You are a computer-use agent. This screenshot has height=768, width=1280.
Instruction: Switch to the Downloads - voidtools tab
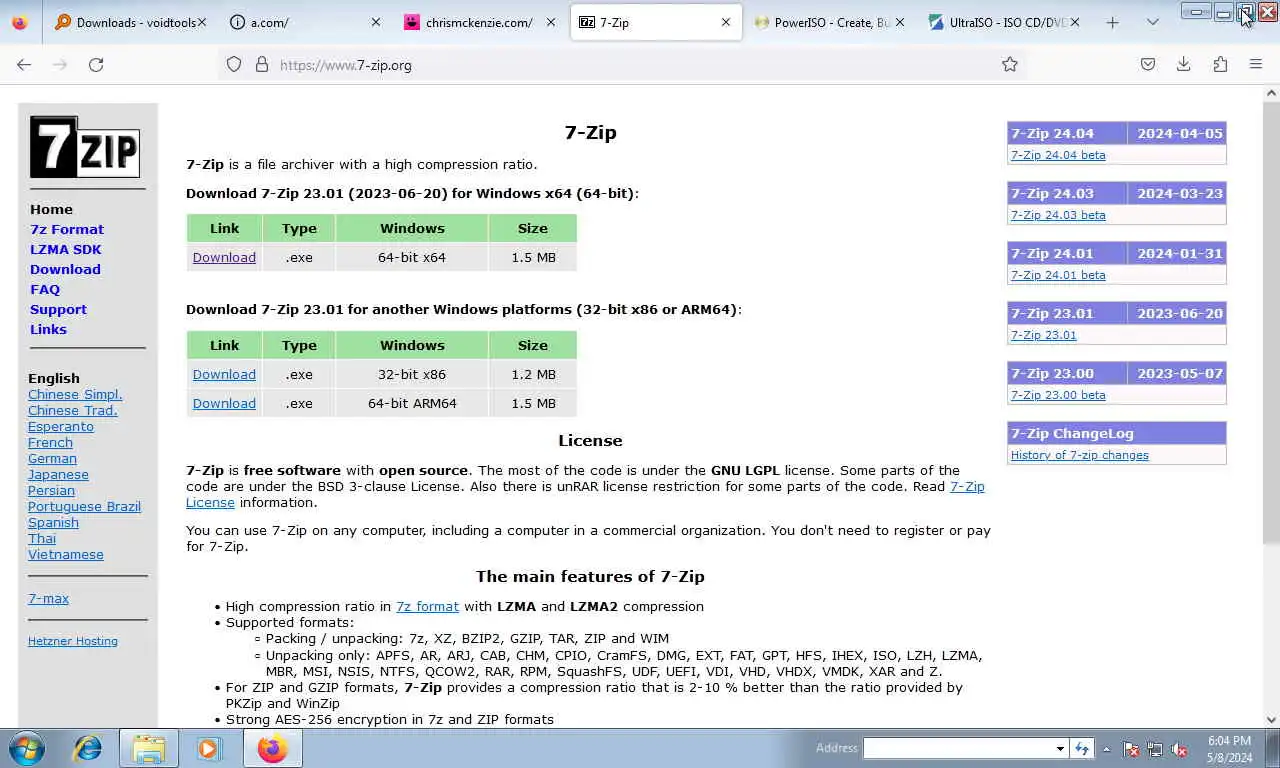(131, 22)
